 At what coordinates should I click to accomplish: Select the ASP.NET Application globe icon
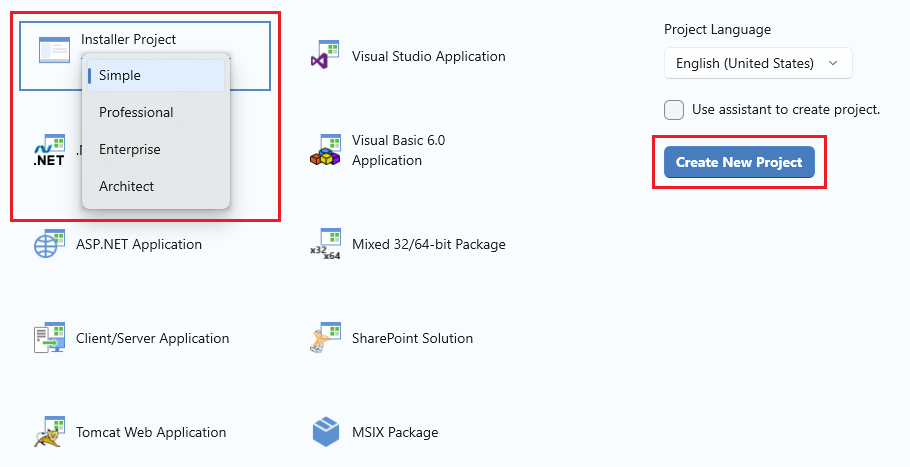49,244
